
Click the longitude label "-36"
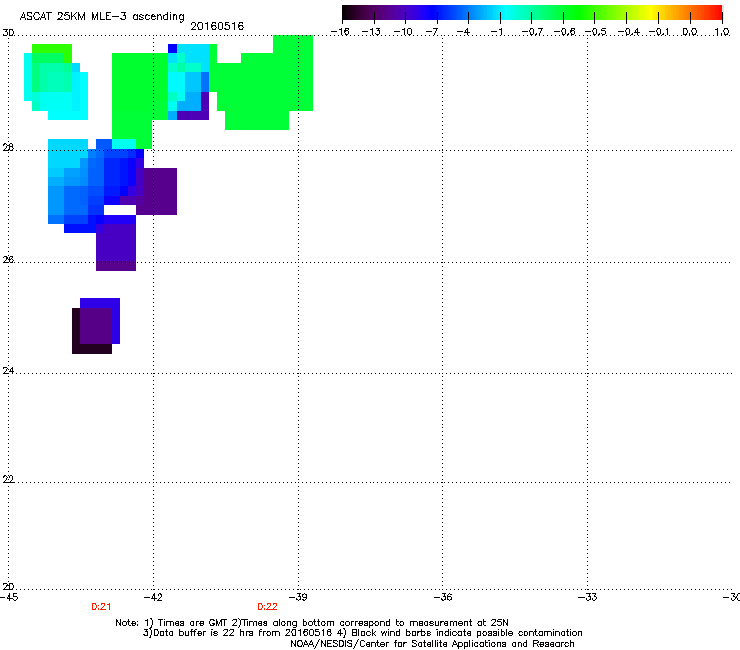[443, 597]
